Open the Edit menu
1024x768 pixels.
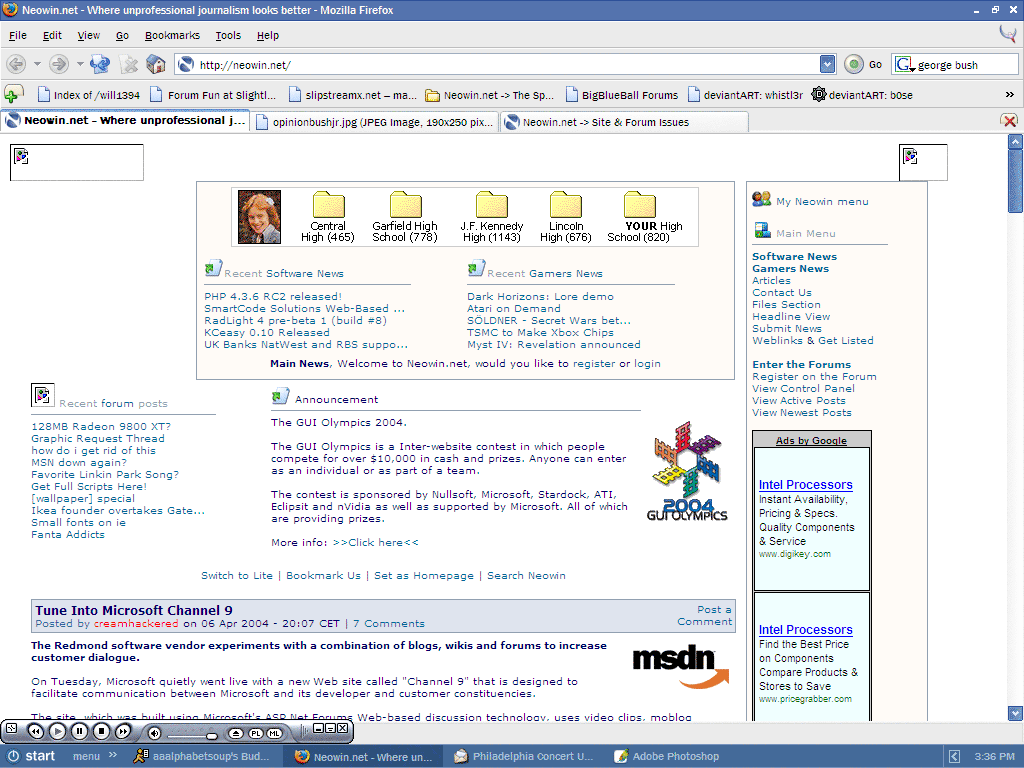coord(52,35)
